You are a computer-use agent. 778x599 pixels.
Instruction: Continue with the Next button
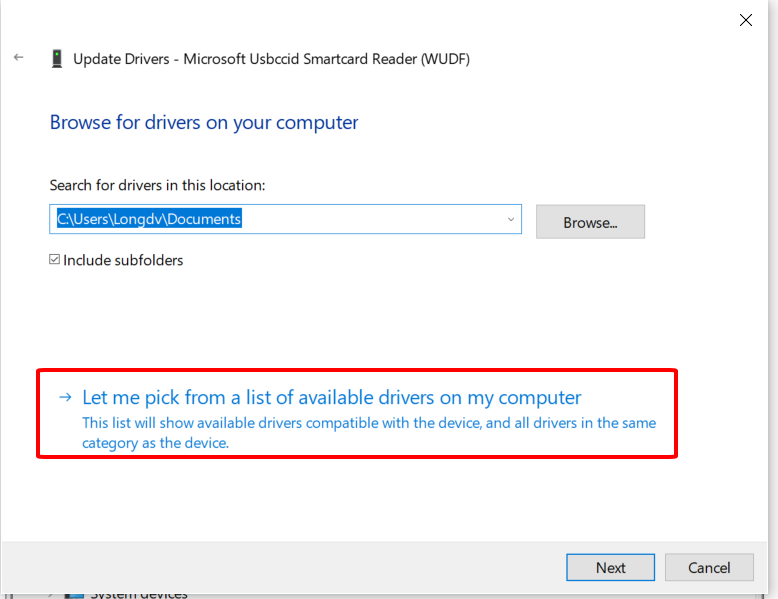point(610,567)
